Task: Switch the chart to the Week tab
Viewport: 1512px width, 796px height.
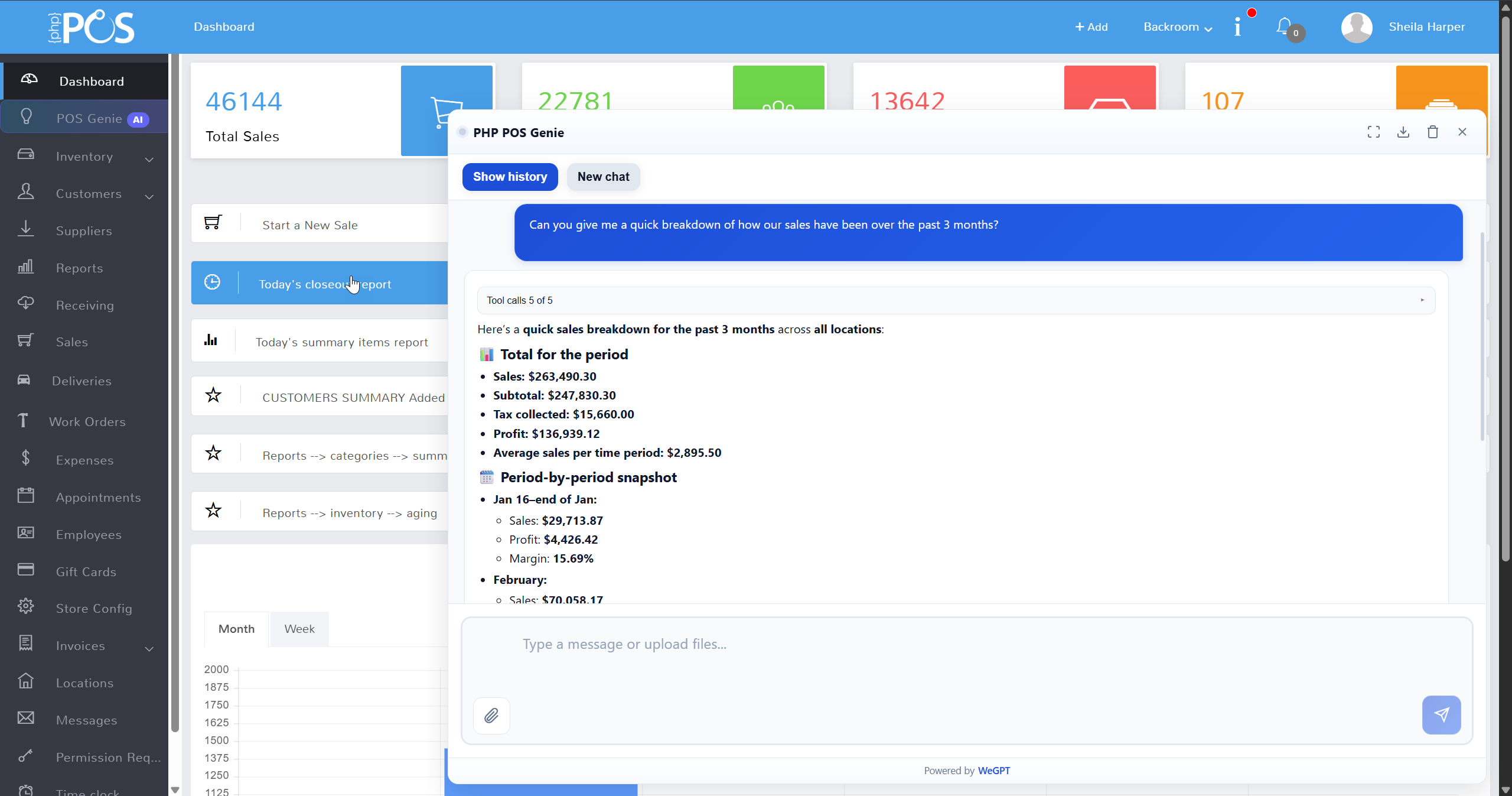Action: pos(299,629)
